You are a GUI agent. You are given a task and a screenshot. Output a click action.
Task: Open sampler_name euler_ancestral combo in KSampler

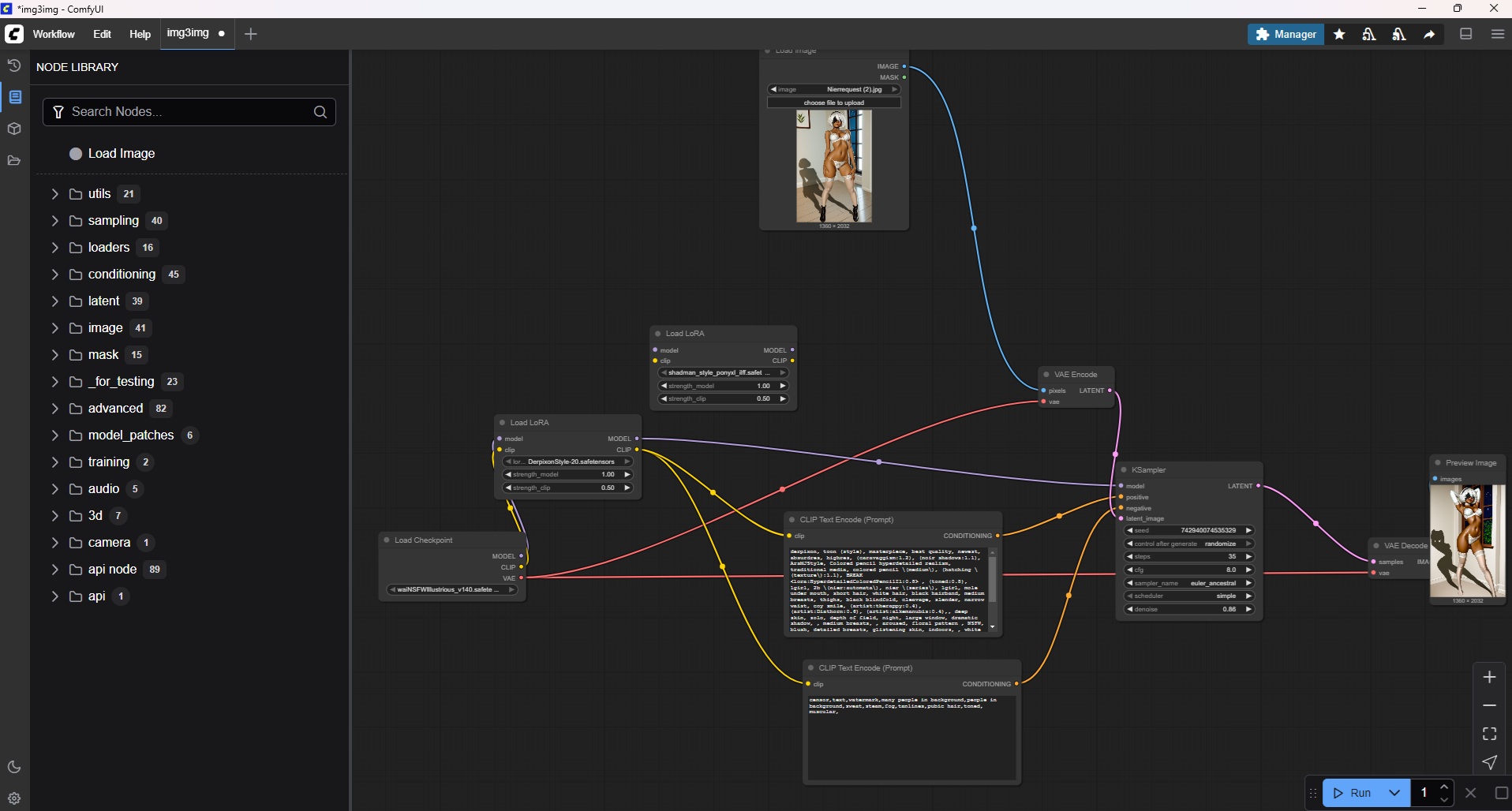(1189, 583)
